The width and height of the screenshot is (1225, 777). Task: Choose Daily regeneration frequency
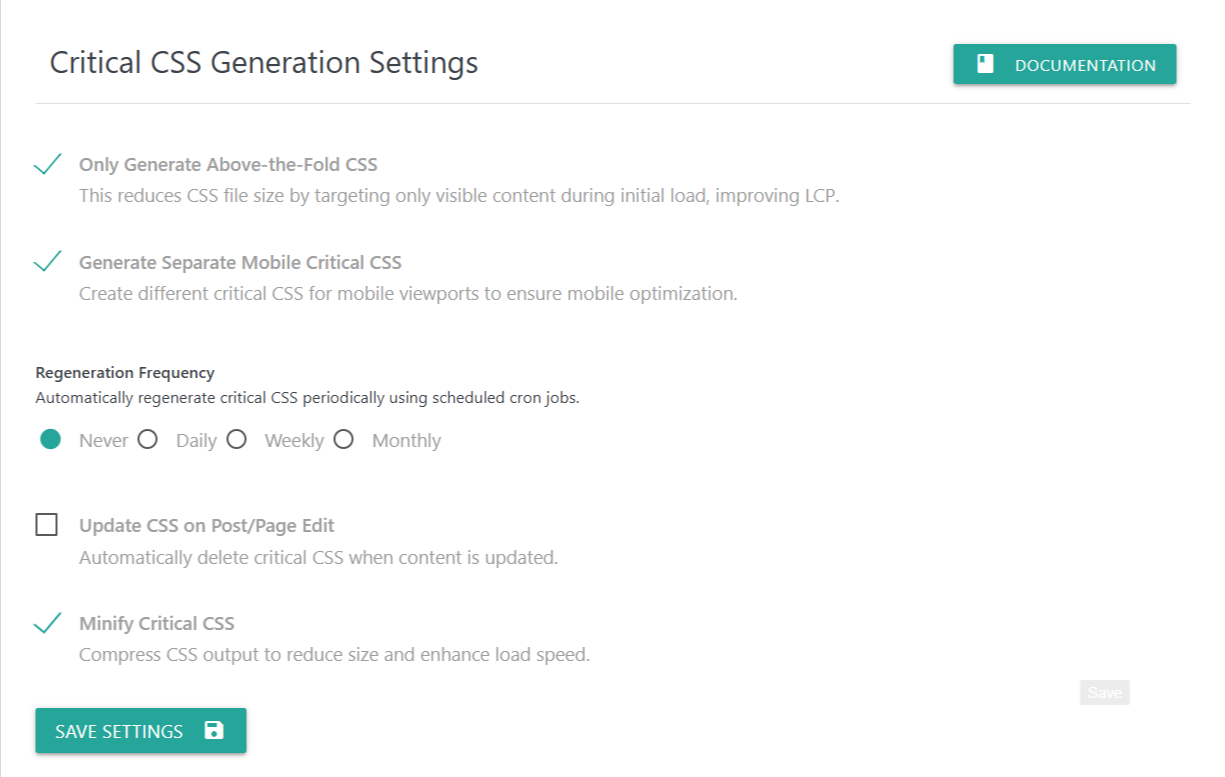click(148, 440)
